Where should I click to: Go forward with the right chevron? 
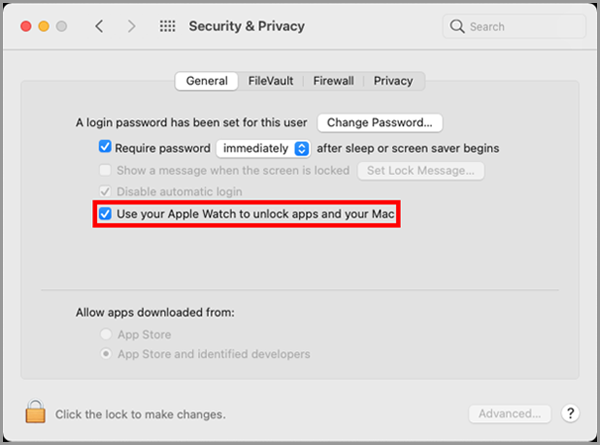coord(131,27)
